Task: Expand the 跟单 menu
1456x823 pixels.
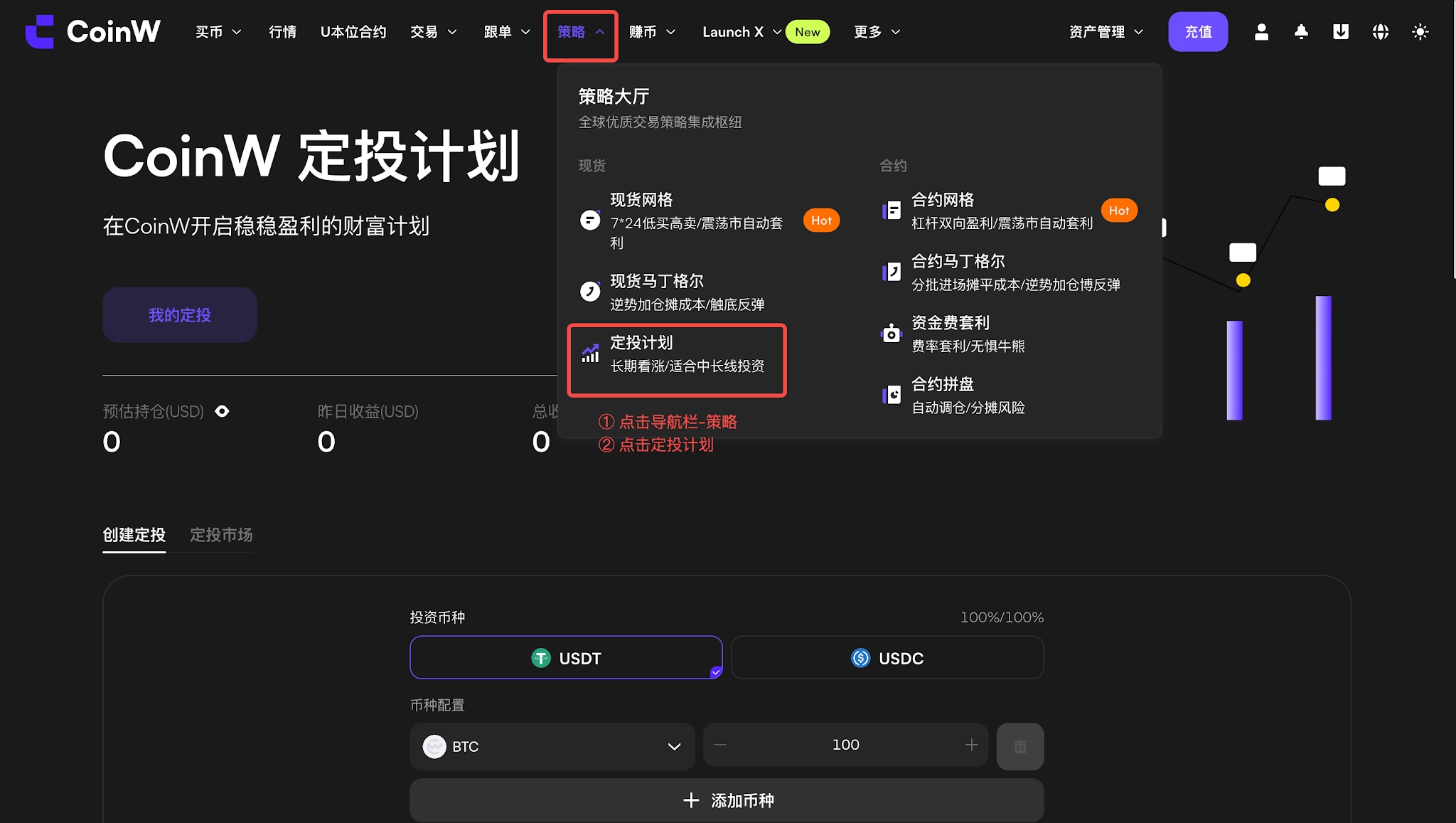Action: point(507,32)
